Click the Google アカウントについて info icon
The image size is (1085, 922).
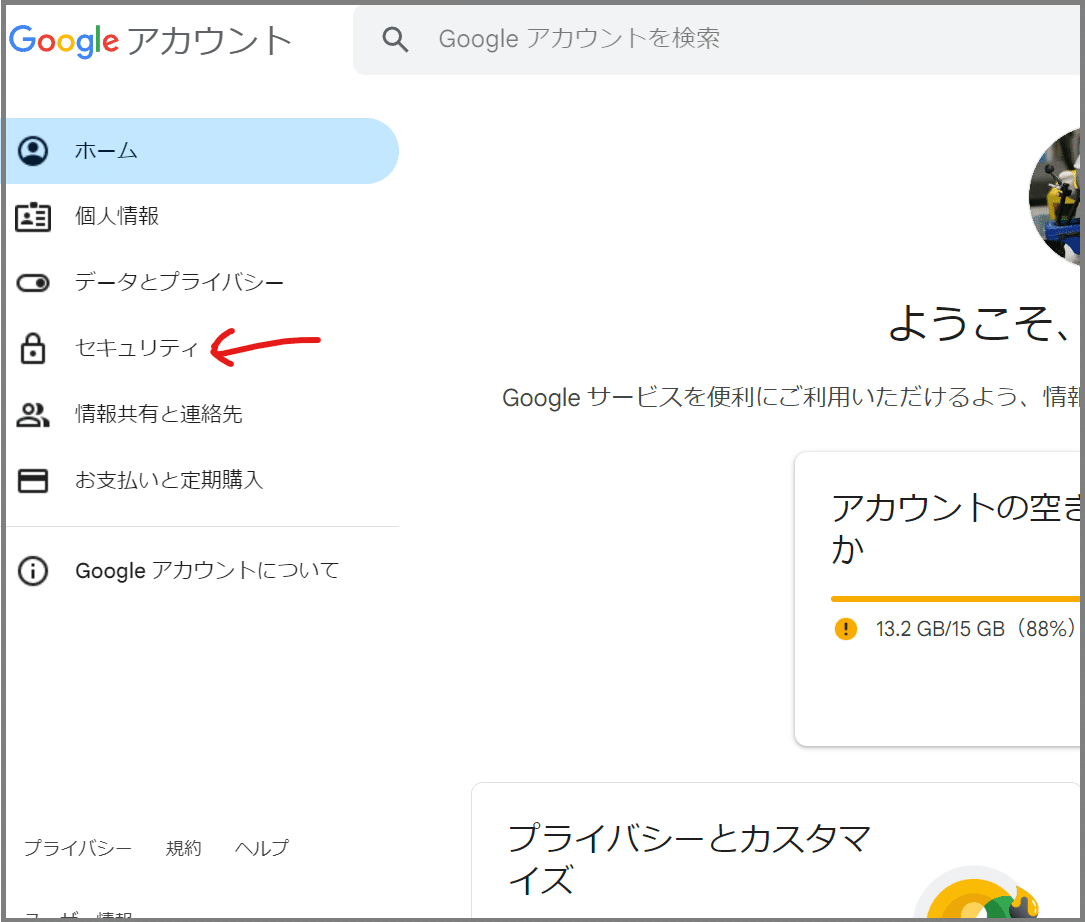coord(33,571)
